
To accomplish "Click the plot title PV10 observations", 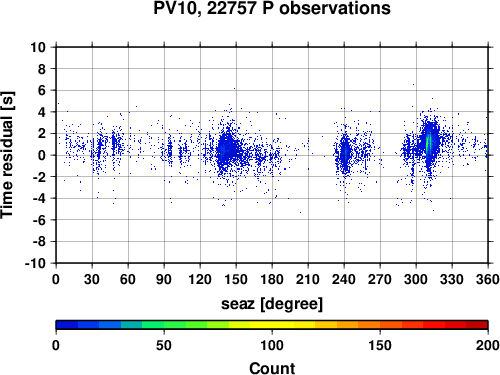I will coord(272,8).
